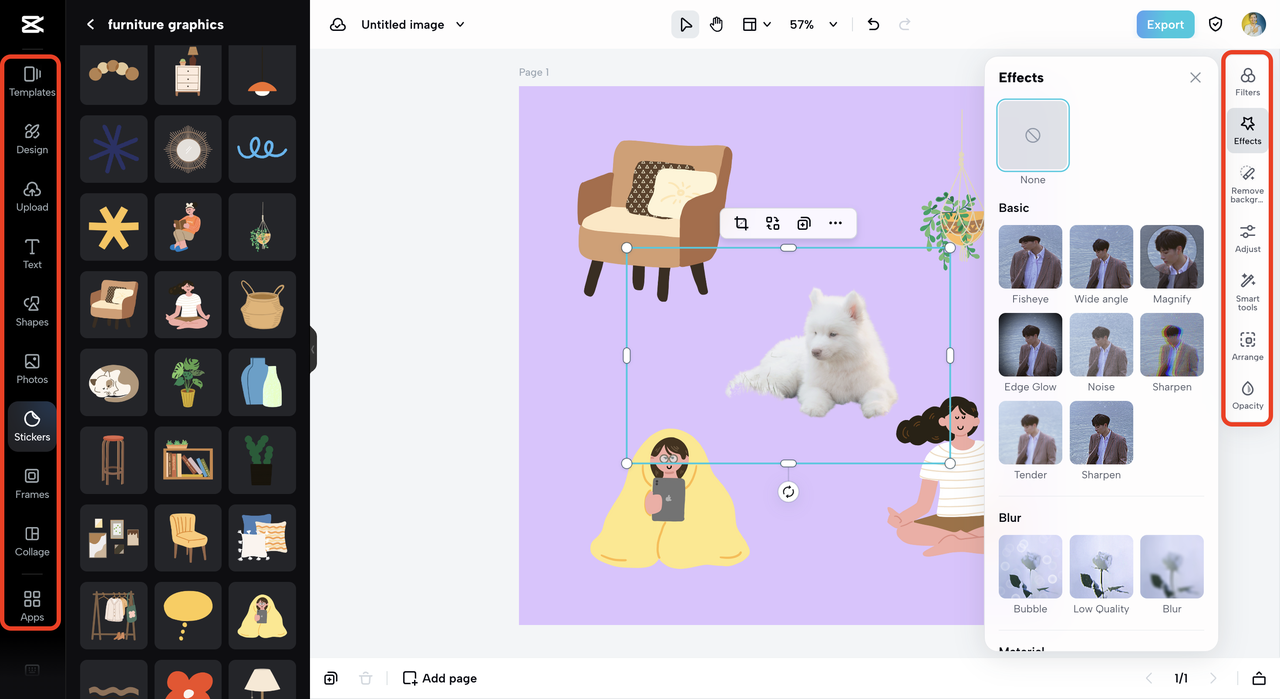Viewport: 1280px width, 699px height.
Task: Apply the Fisheye effect
Action: tap(1030, 257)
